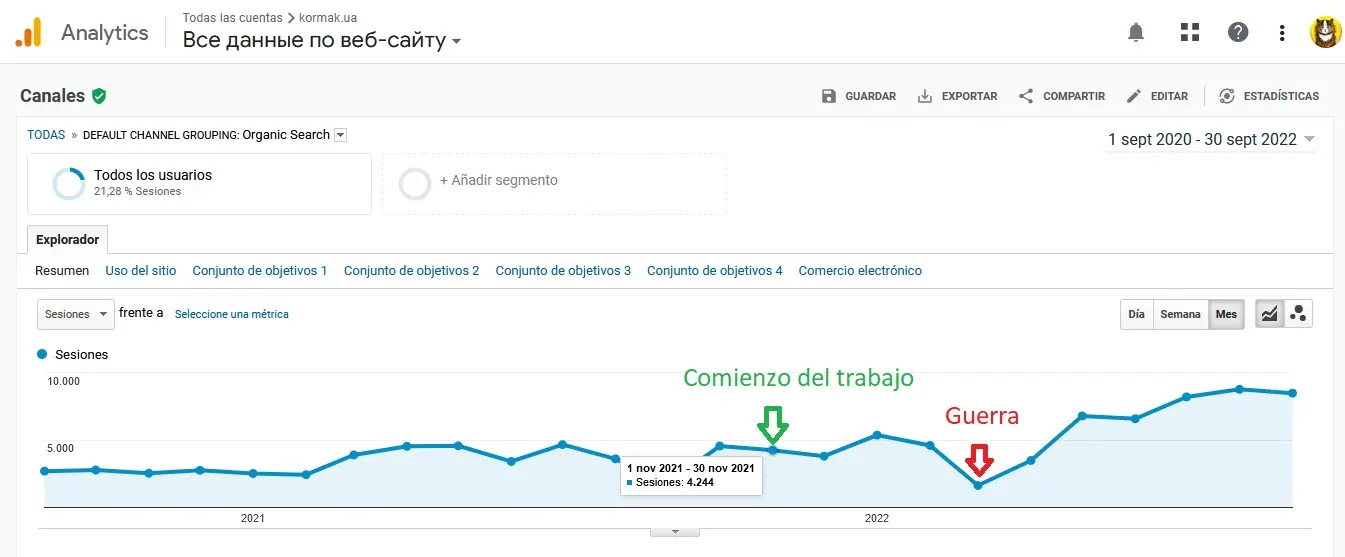Open the three-dot options menu

[1282, 33]
